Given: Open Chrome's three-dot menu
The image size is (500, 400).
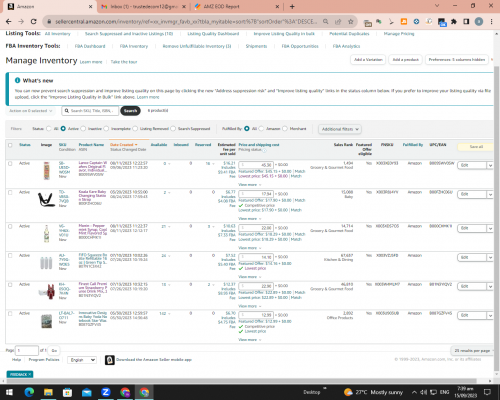Looking at the screenshot, I should pos(491,21).
